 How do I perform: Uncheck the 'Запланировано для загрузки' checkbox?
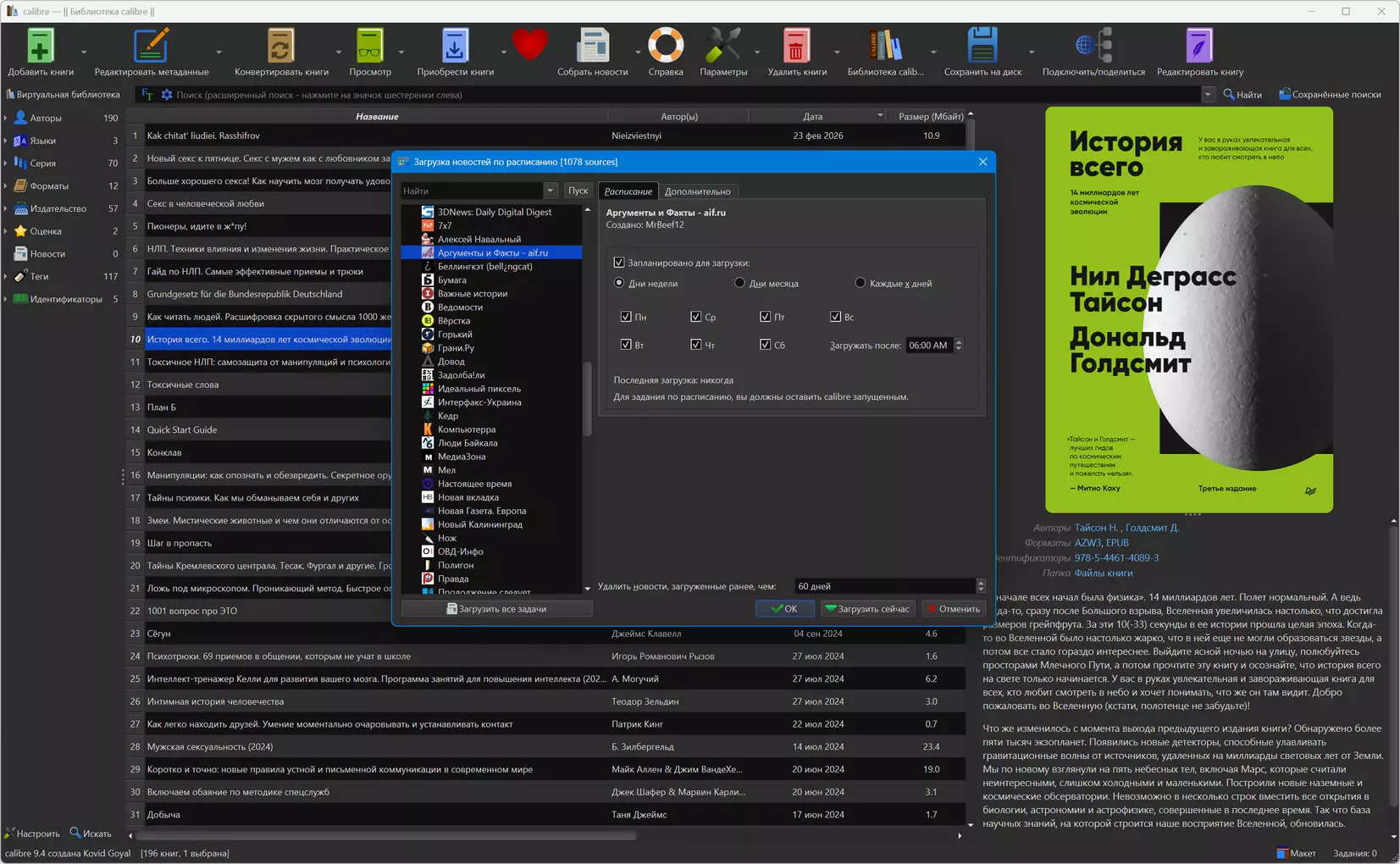click(619, 263)
